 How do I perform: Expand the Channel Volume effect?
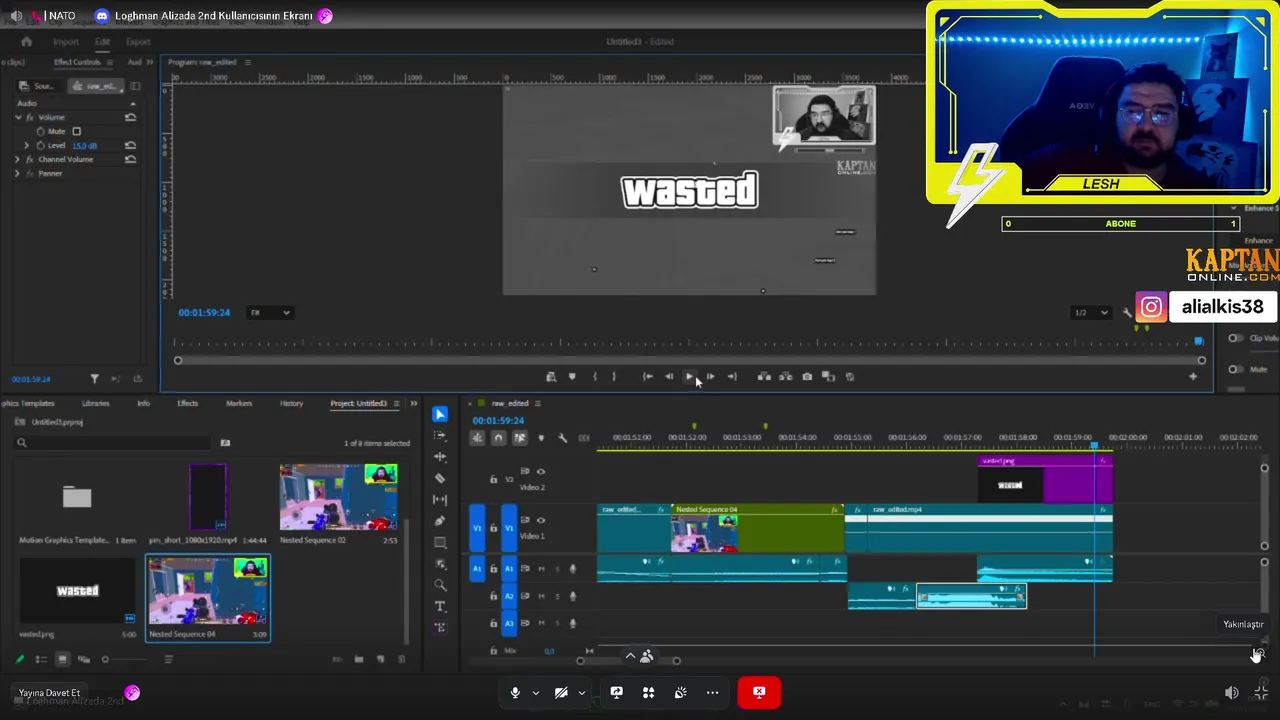(x=17, y=159)
